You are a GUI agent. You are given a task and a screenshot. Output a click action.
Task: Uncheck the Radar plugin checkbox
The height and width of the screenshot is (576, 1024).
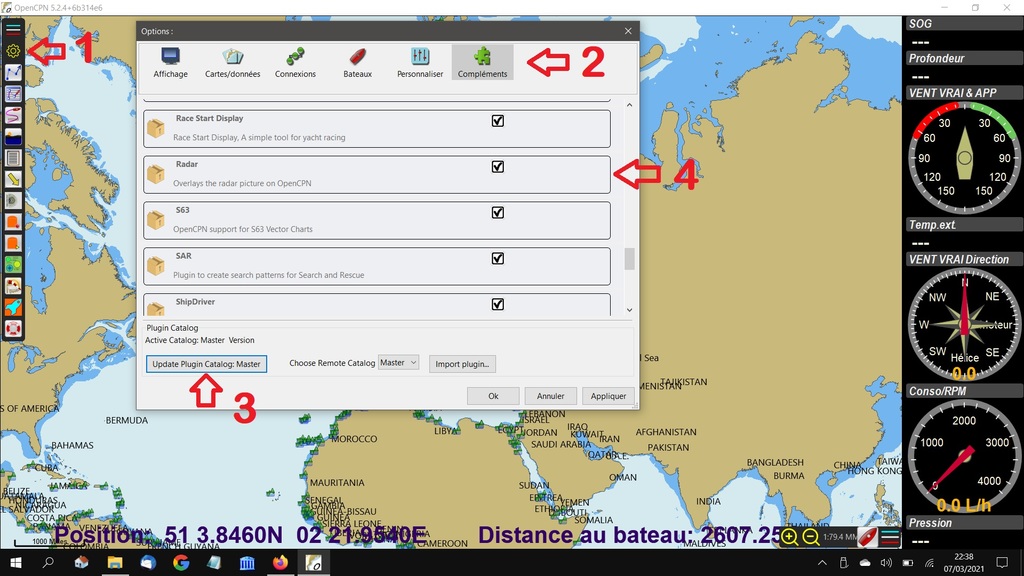(498, 167)
